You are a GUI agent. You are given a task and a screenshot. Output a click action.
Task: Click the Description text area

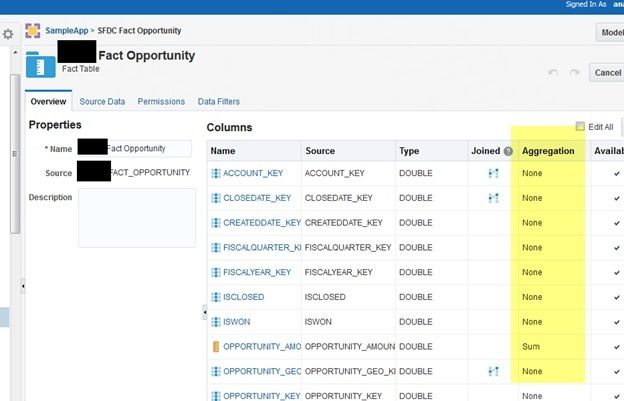click(137, 218)
